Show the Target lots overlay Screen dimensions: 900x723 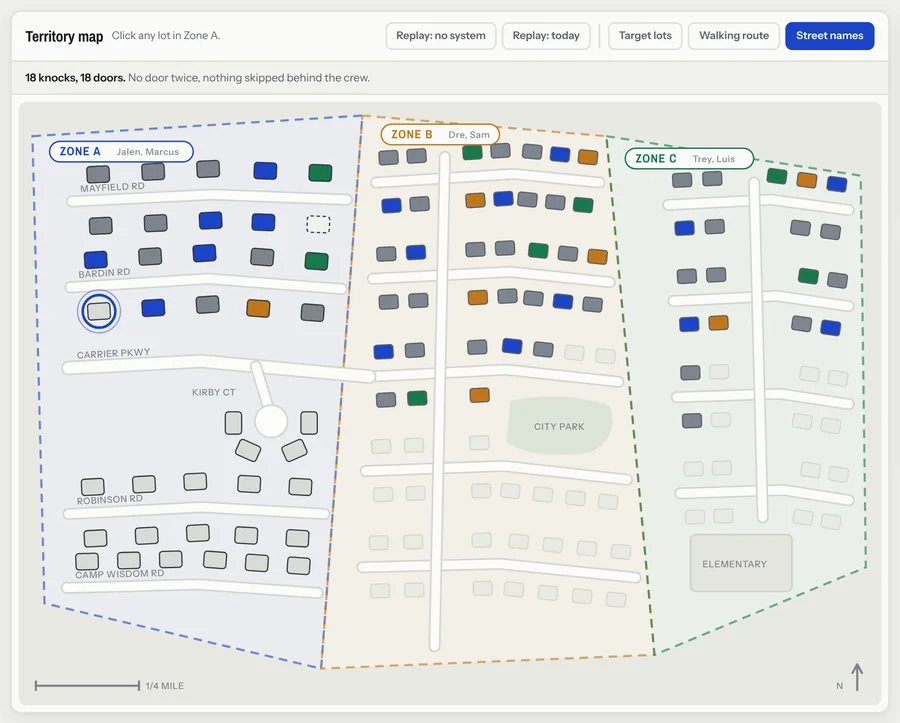[645, 36]
